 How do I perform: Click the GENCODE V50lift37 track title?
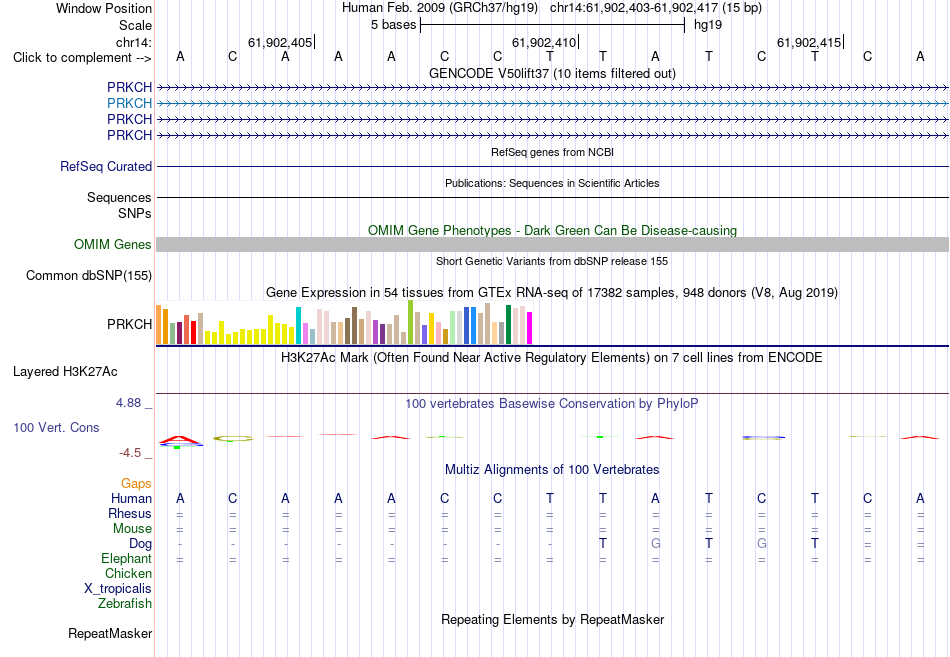point(553,73)
